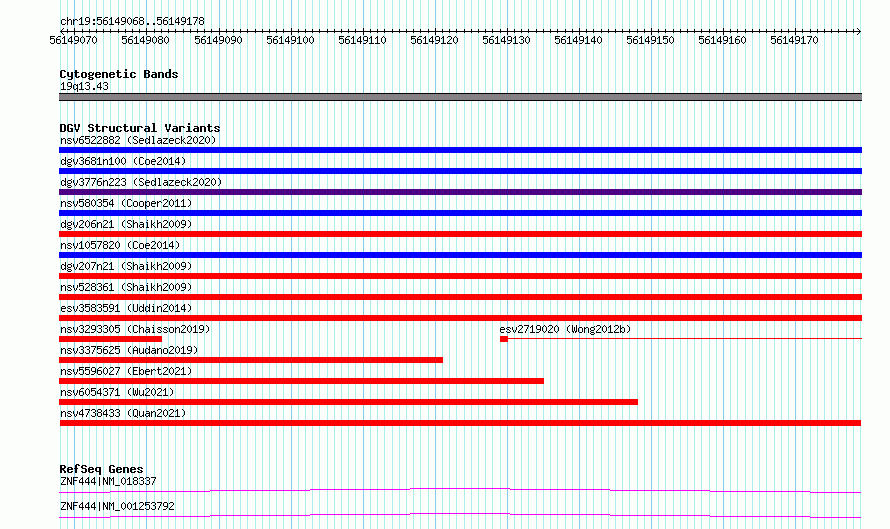
Task: Click the gray 19q13.43 cytogenetic band bar
Action: [460, 97]
